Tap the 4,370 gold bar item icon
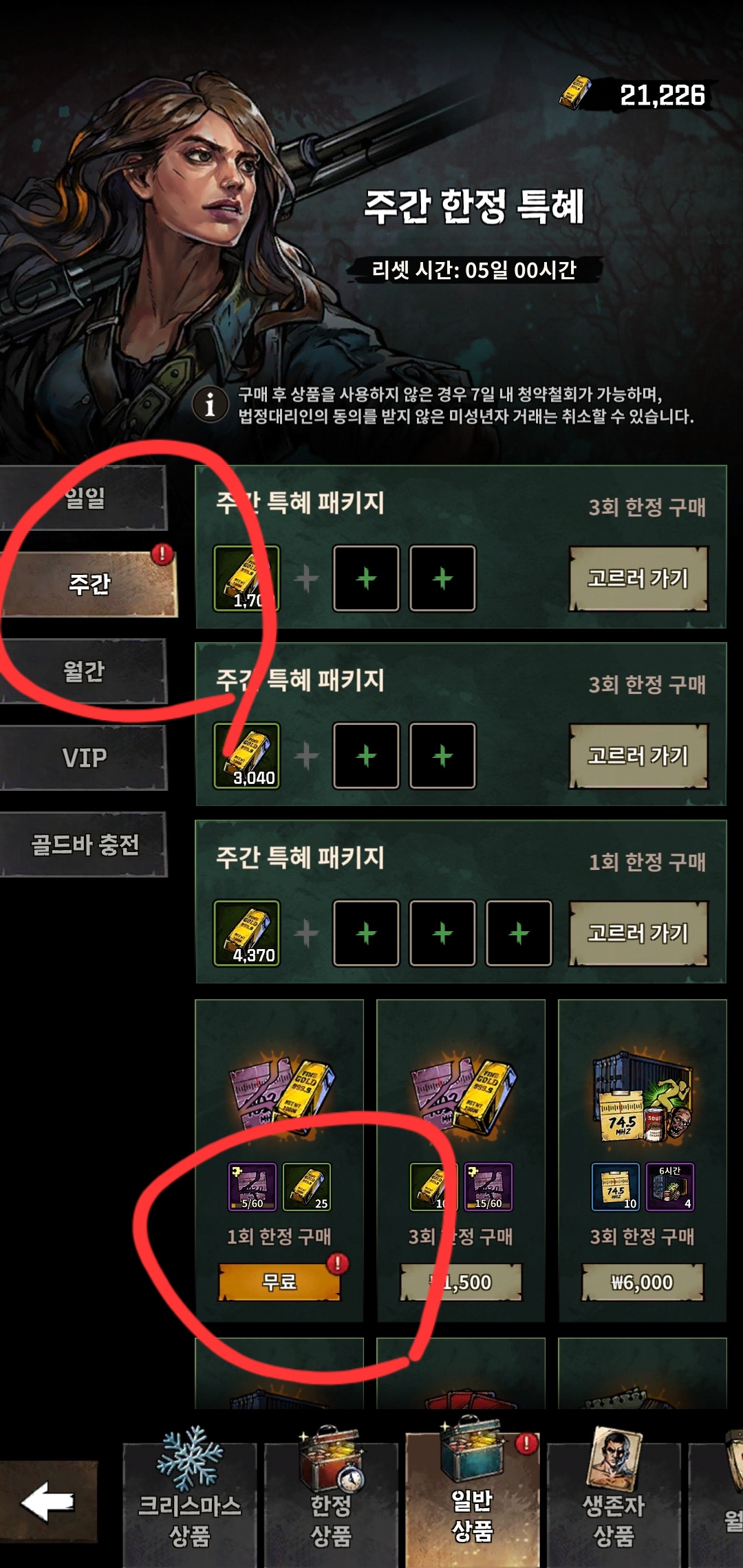 tap(247, 933)
